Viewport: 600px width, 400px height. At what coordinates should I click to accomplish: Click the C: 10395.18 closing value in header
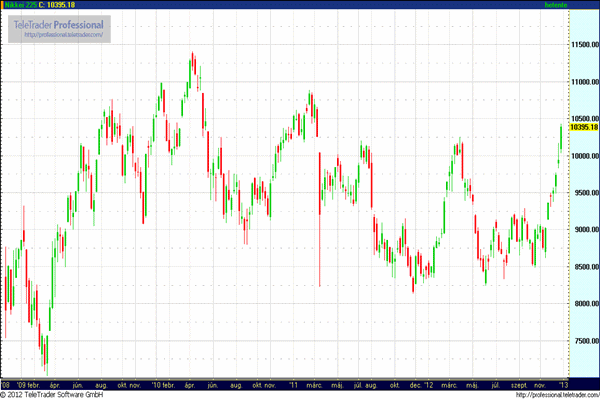pyautogui.click(x=60, y=5)
